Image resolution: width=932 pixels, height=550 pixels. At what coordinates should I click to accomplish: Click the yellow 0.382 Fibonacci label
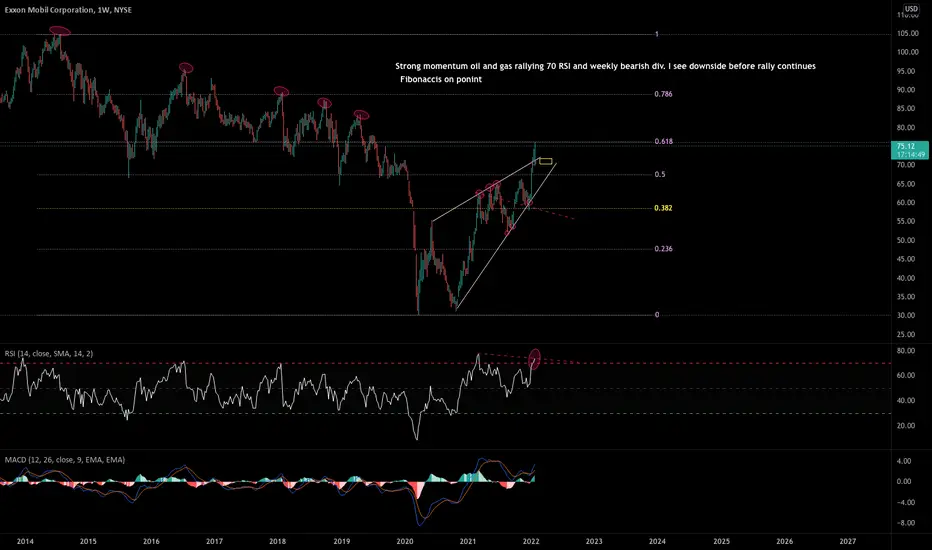(663, 208)
